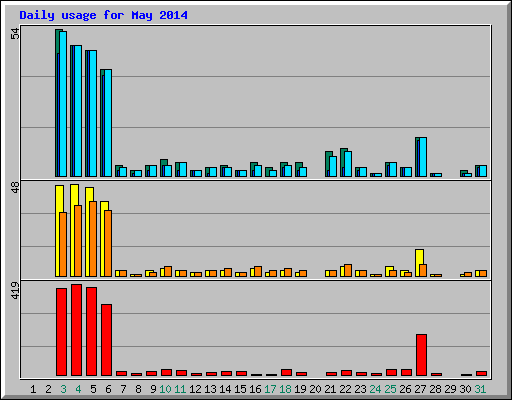
Task: Select day label 23 on the x-axis
Action: pyautogui.click(x=360, y=389)
